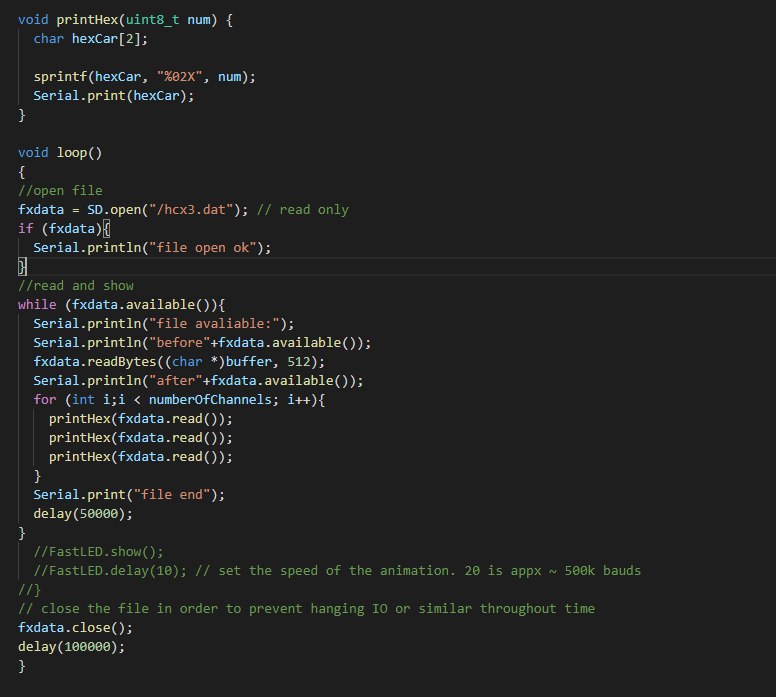Click the 'Serial.print(hexCar);' line
Screen dimensions: 776x697
[x=114, y=96]
